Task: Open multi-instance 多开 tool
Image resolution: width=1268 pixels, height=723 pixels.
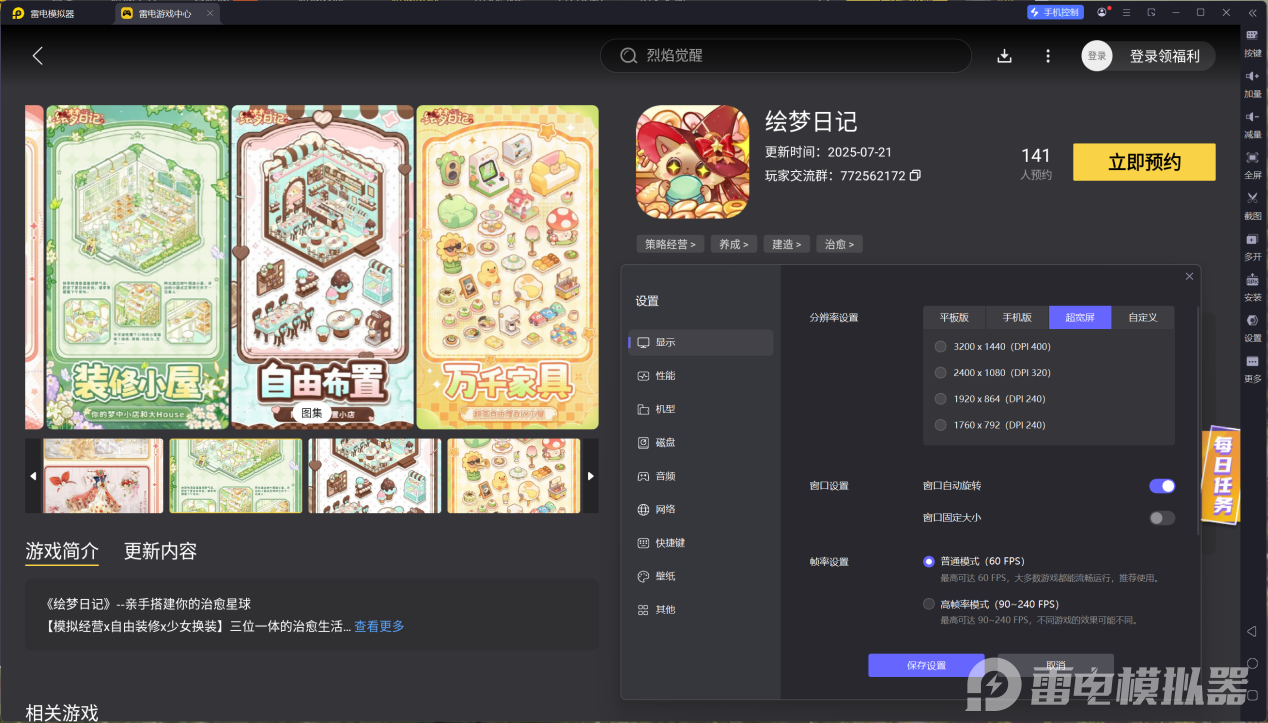Action: pos(1252,246)
